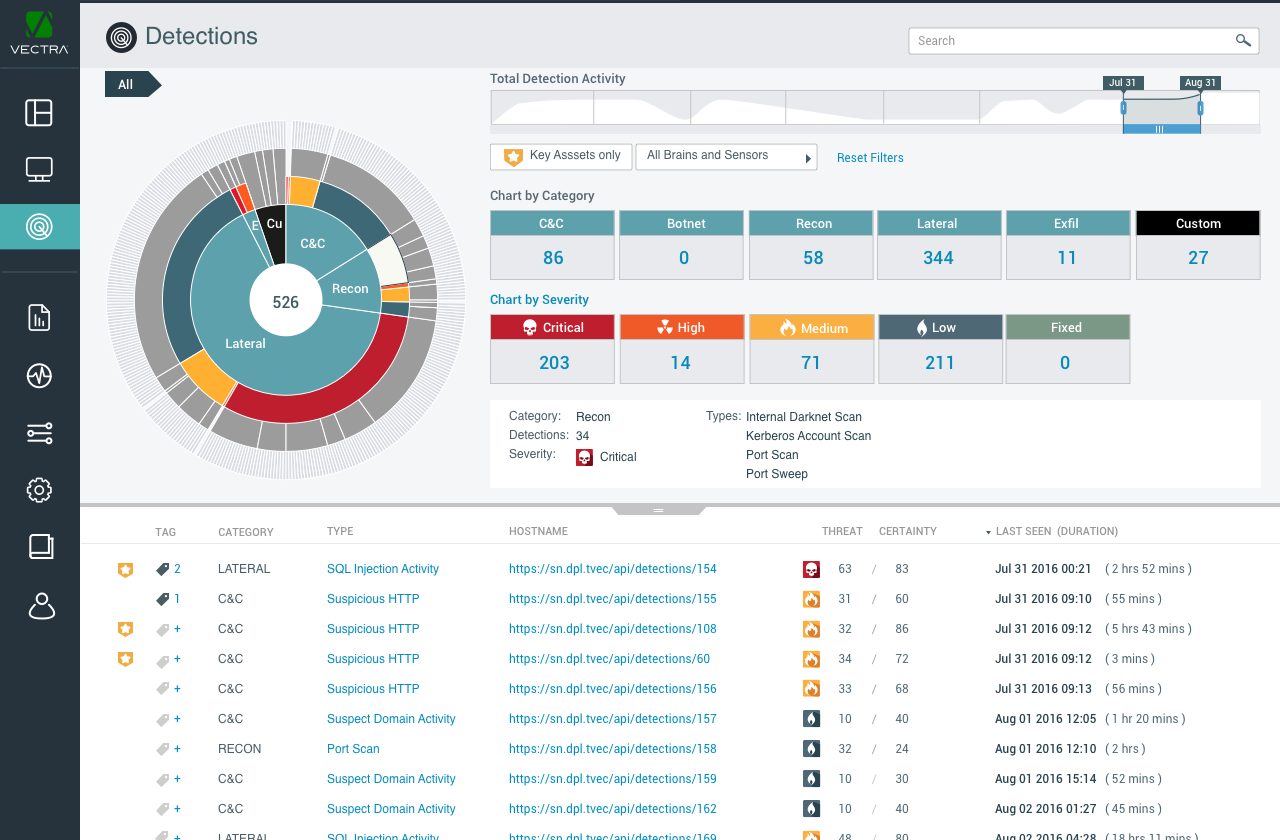Screen dimensions: 1280x840
Task: Select the Critical severity tile
Action: click(x=552, y=349)
